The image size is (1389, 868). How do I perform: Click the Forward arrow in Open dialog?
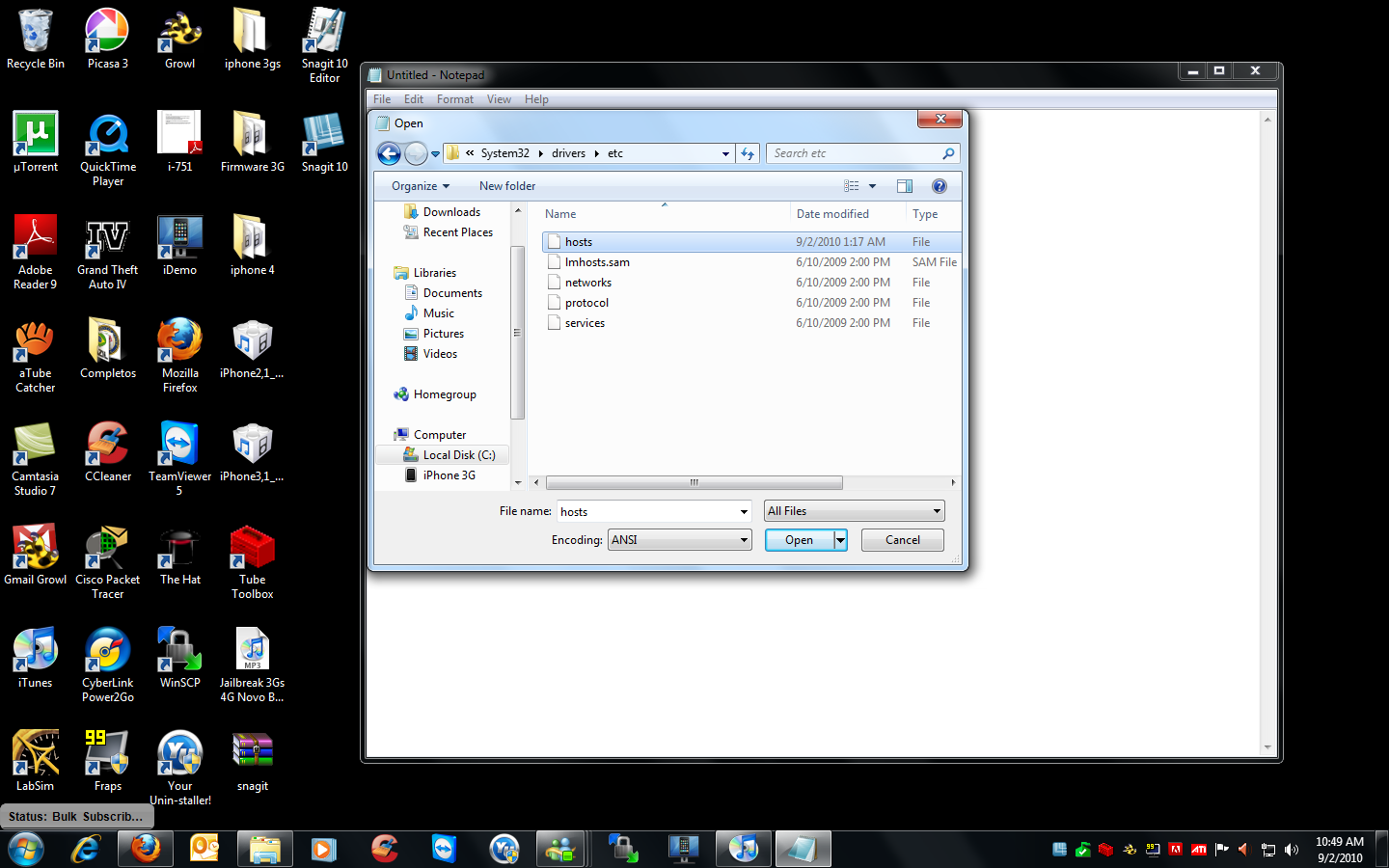(416, 153)
